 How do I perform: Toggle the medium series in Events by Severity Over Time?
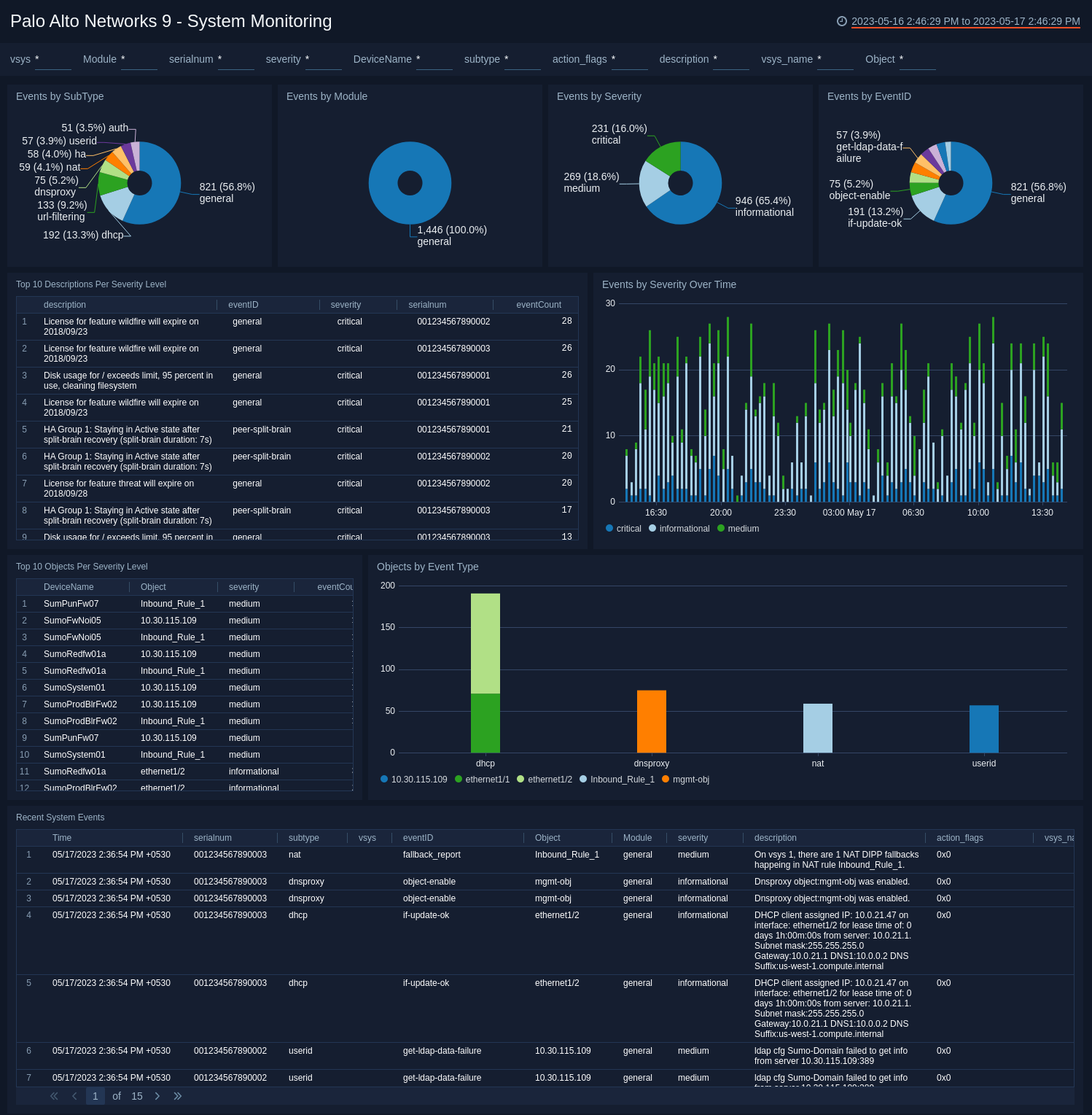point(738,528)
